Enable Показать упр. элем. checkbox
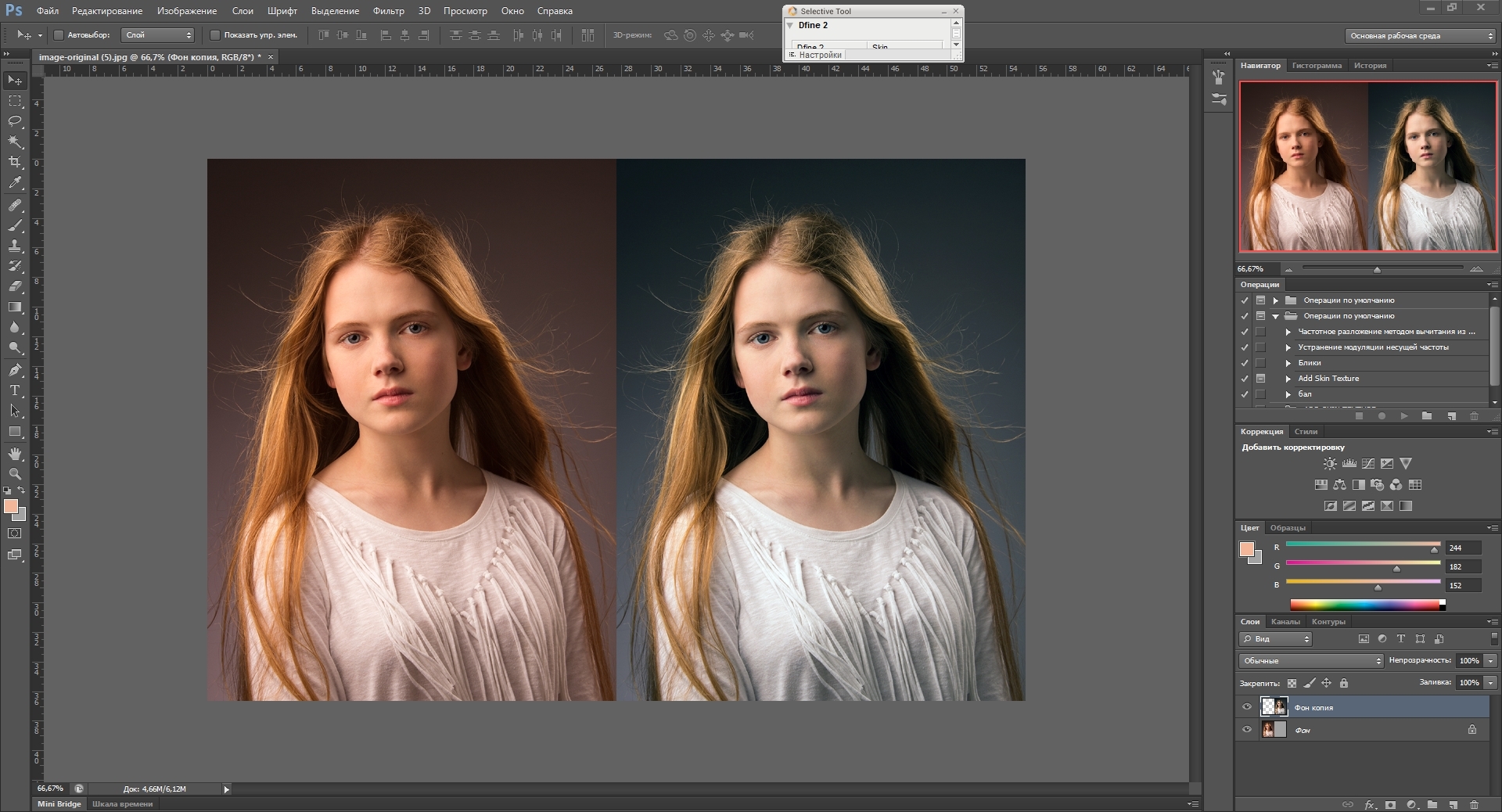This screenshot has height=812, width=1502. tap(215, 35)
